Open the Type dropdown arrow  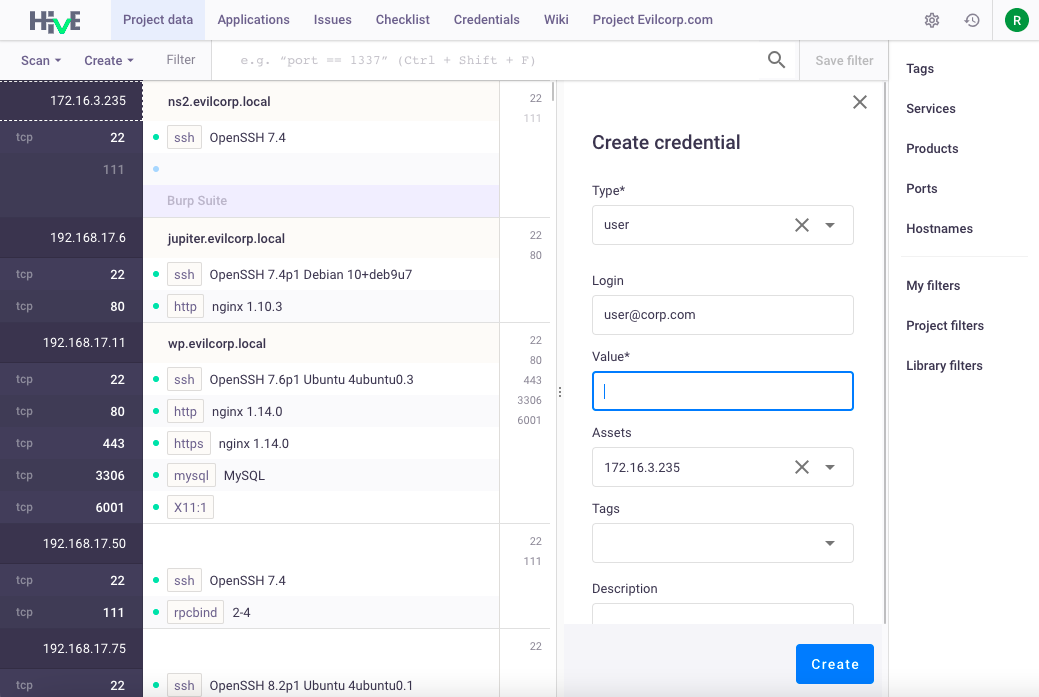[830, 225]
